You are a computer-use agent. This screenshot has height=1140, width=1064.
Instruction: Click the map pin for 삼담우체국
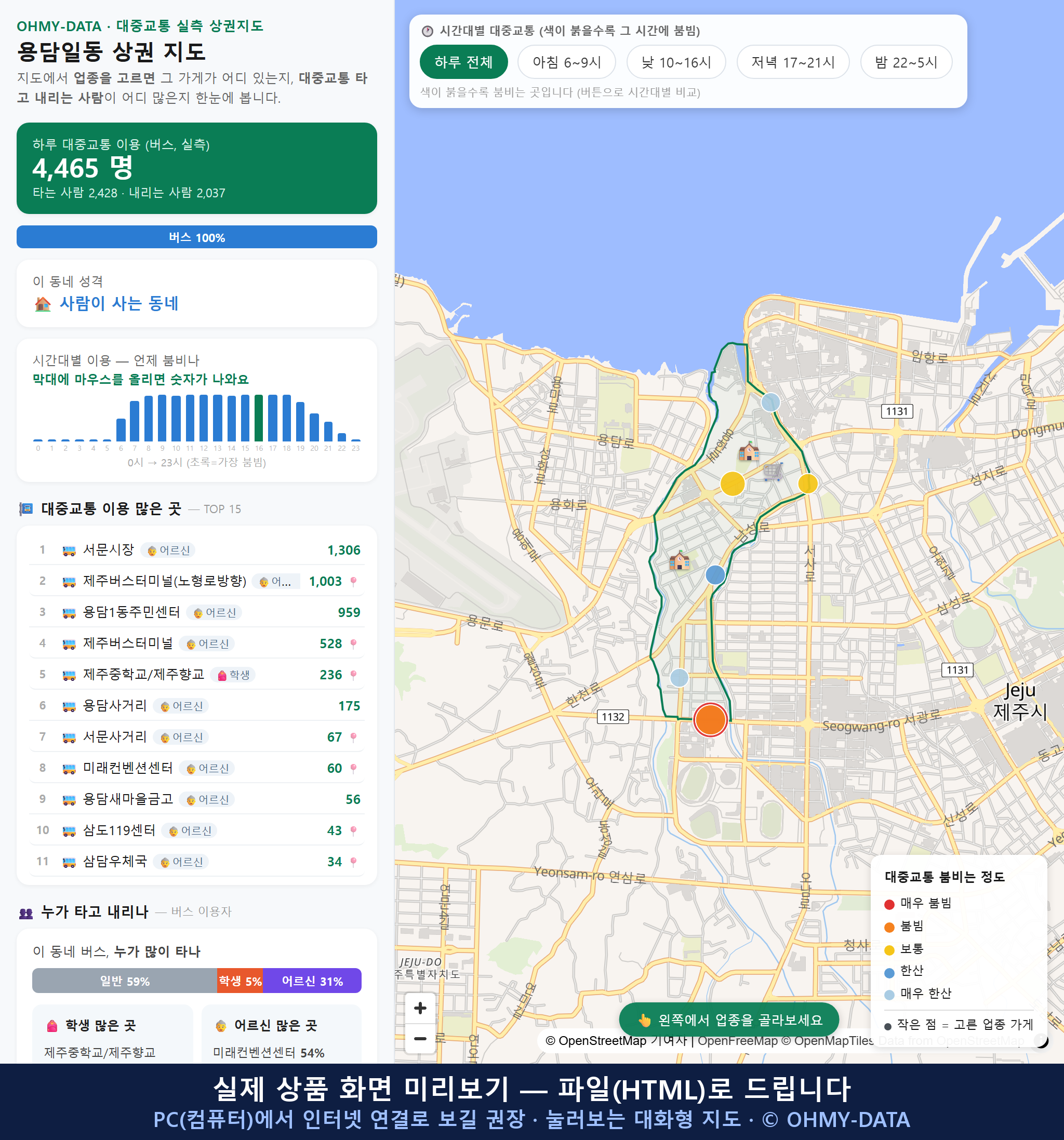point(353,862)
